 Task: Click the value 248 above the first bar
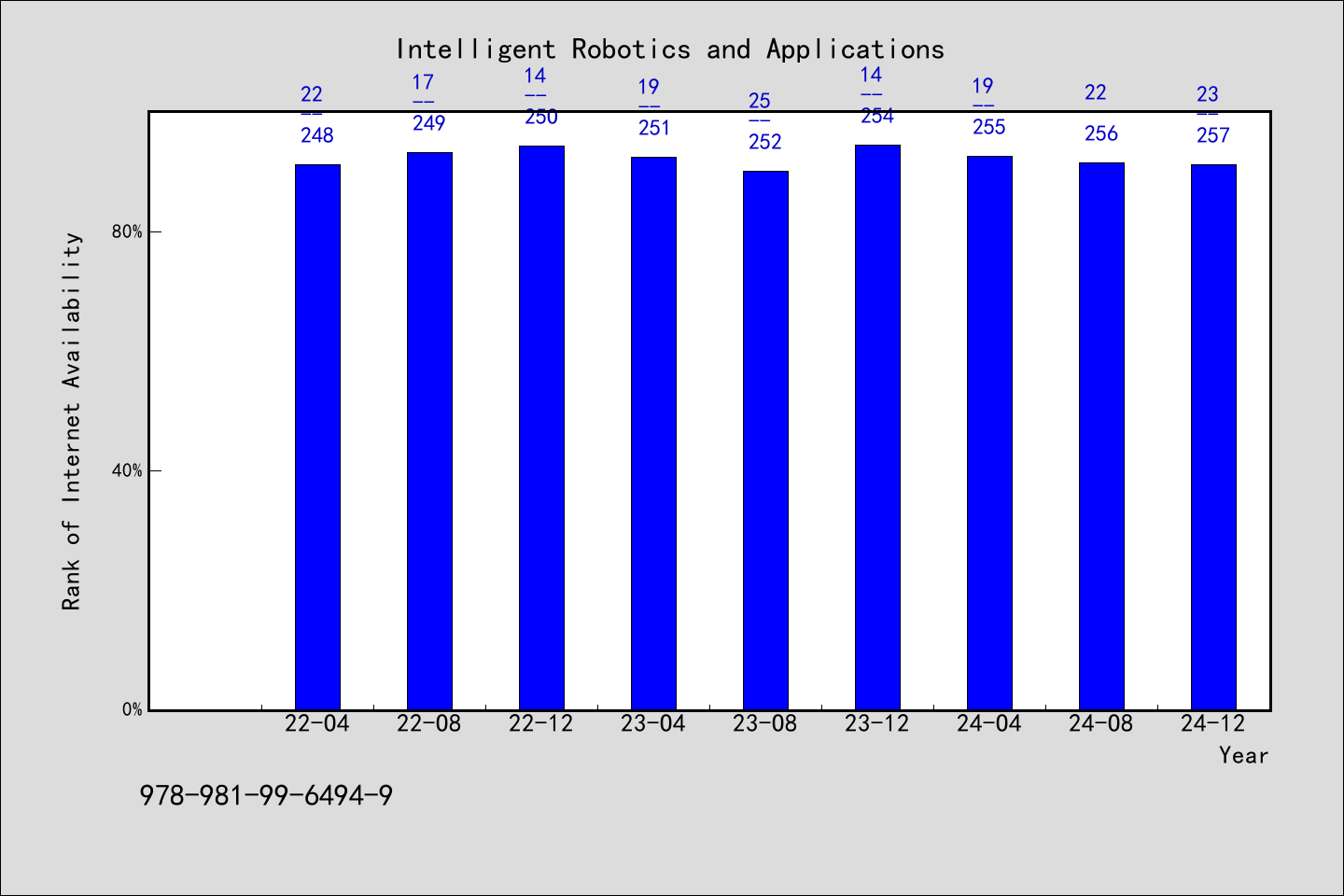tap(317, 135)
